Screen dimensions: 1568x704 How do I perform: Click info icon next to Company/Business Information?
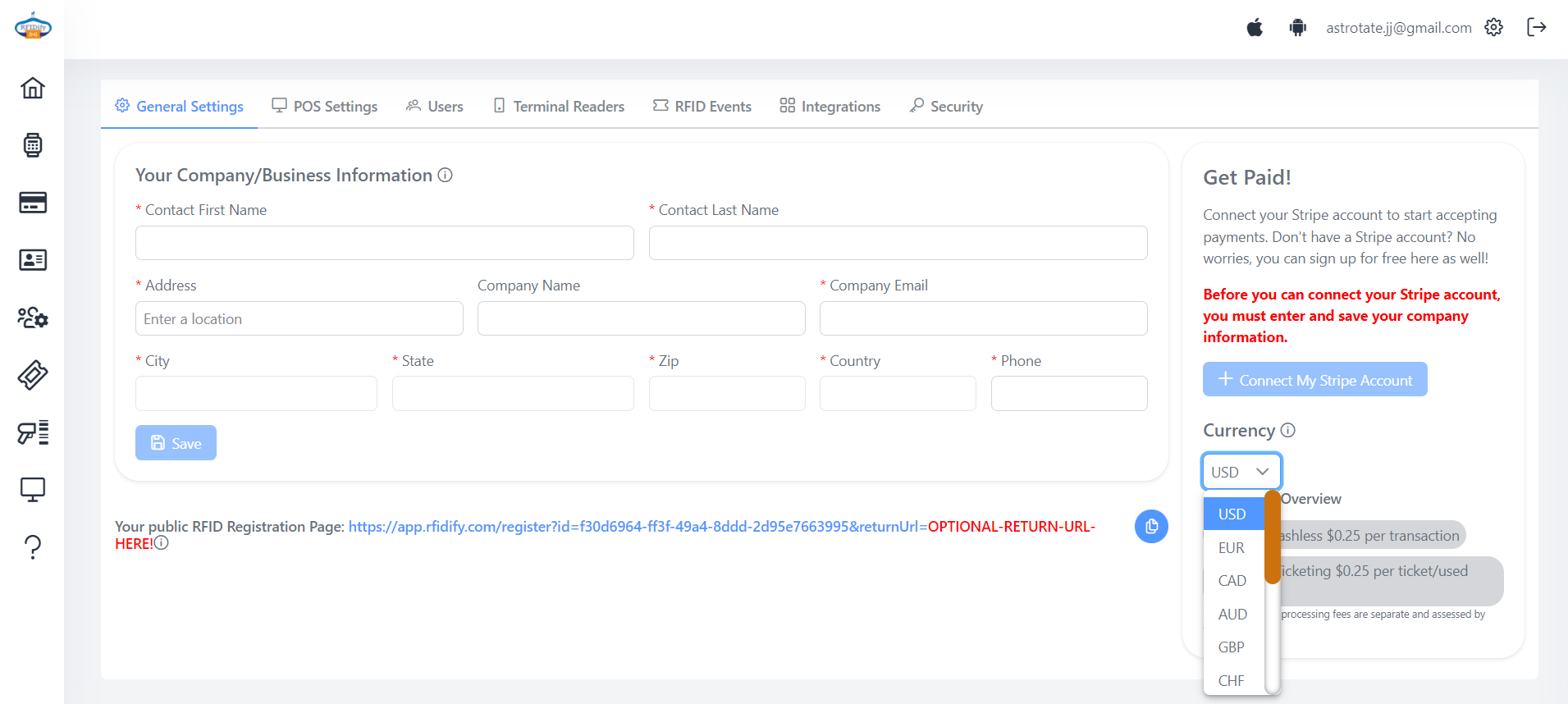[446, 175]
